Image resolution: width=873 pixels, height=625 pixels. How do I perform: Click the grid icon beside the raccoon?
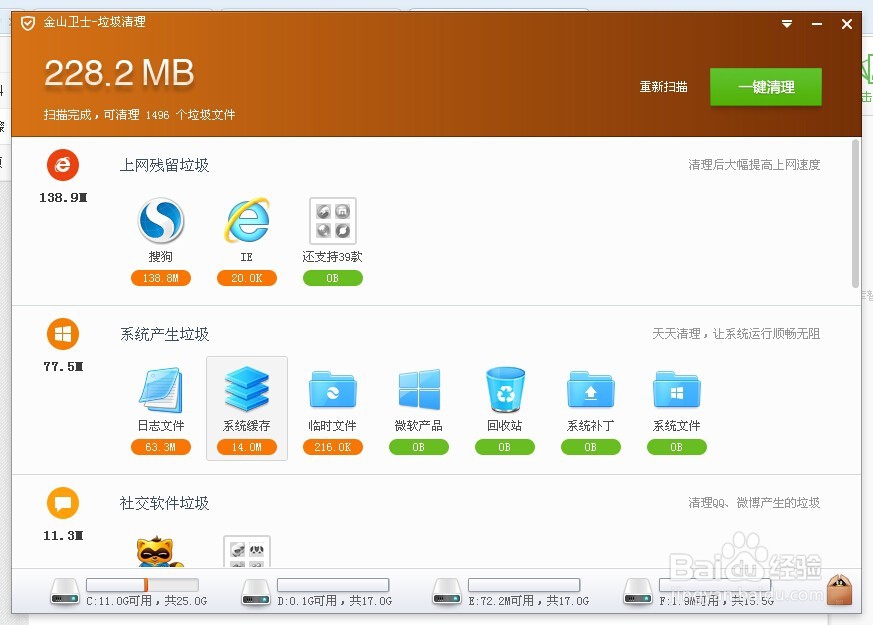click(x=247, y=552)
